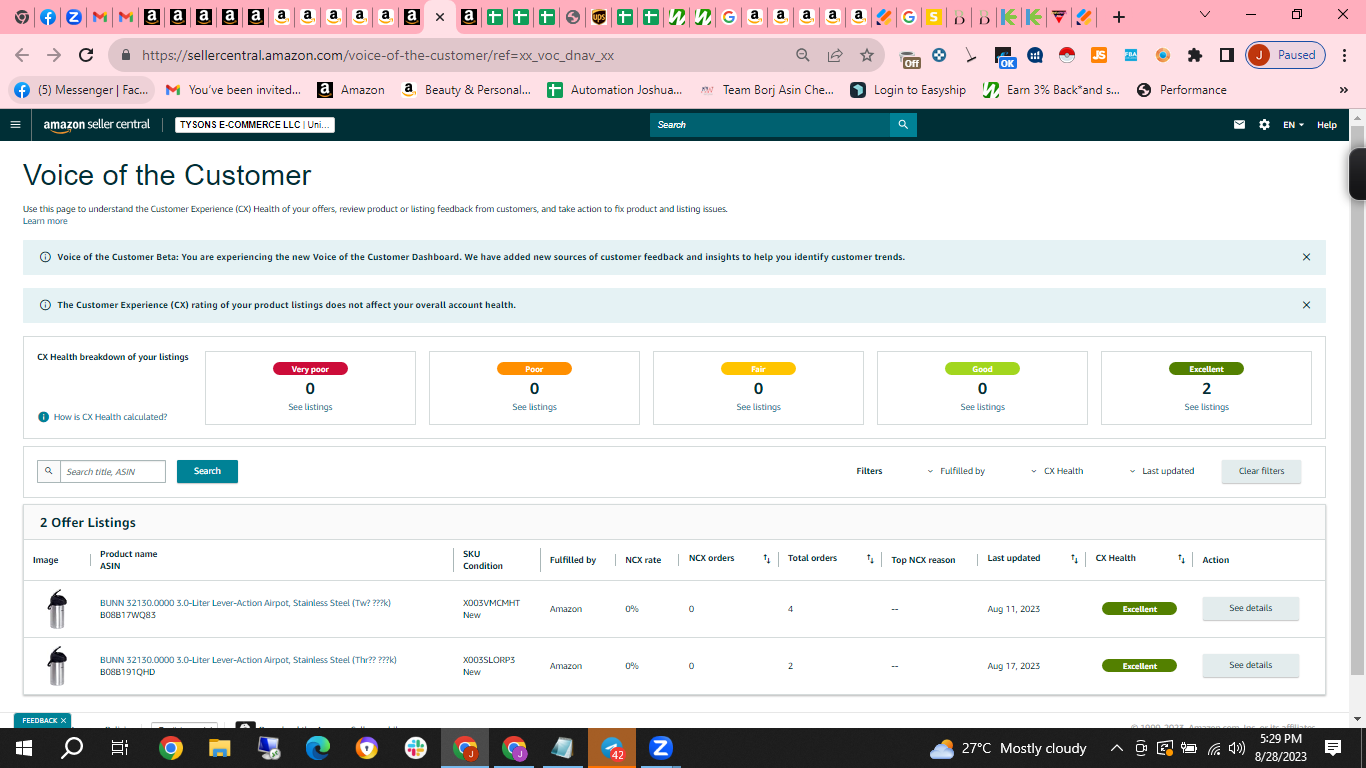
Task: Open the TYSONS E-COMMERCE LLC account switcher
Action: pyautogui.click(x=255, y=125)
